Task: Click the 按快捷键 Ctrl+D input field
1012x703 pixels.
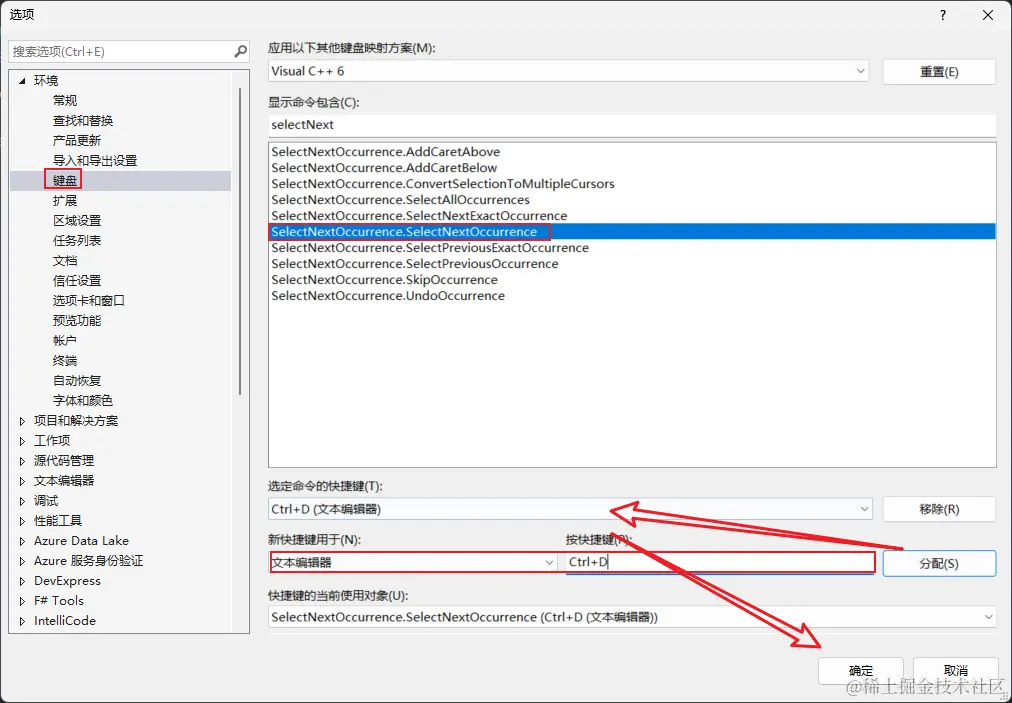Action: point(720,562)
